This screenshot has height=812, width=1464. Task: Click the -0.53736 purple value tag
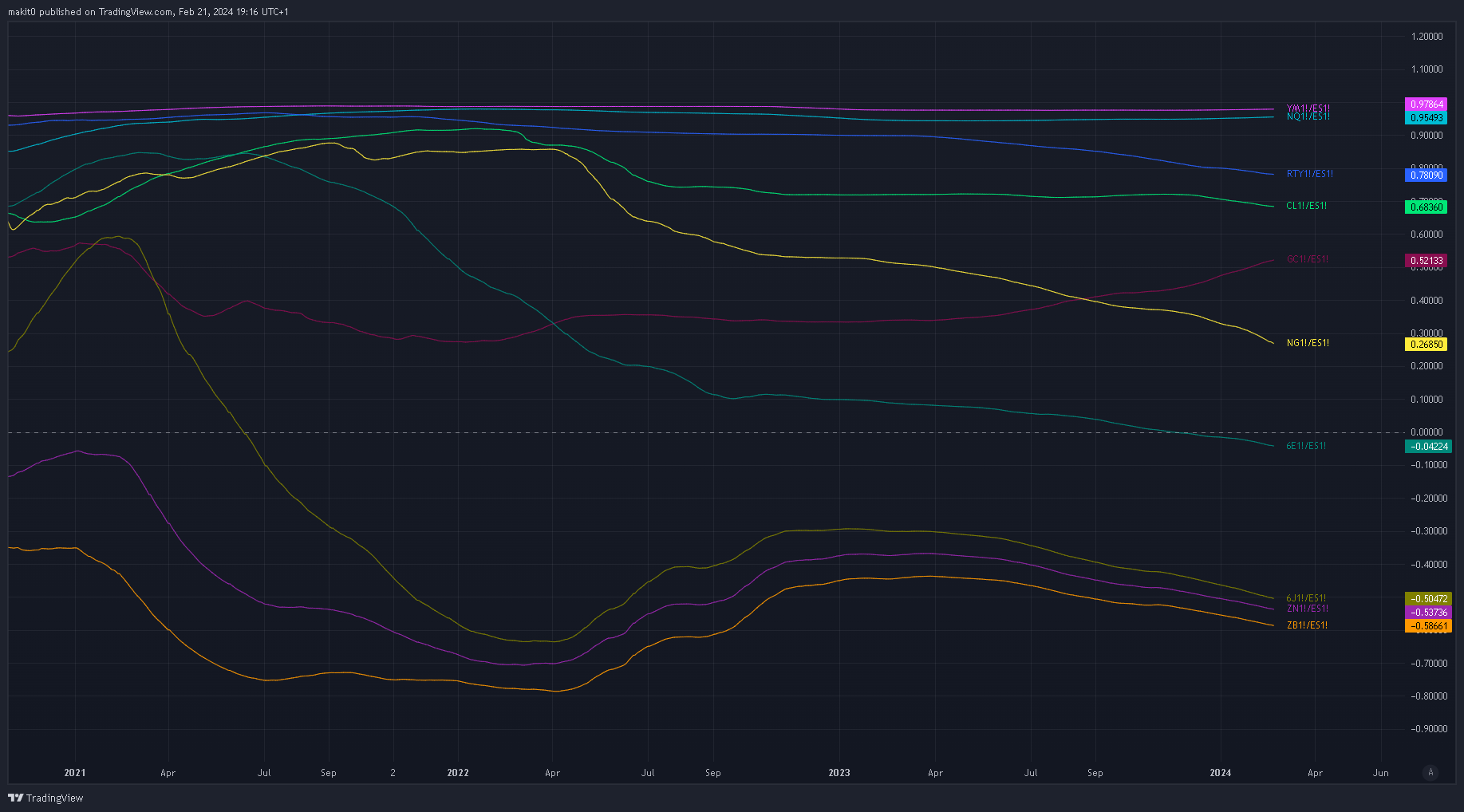click(x=1427, y=613)
